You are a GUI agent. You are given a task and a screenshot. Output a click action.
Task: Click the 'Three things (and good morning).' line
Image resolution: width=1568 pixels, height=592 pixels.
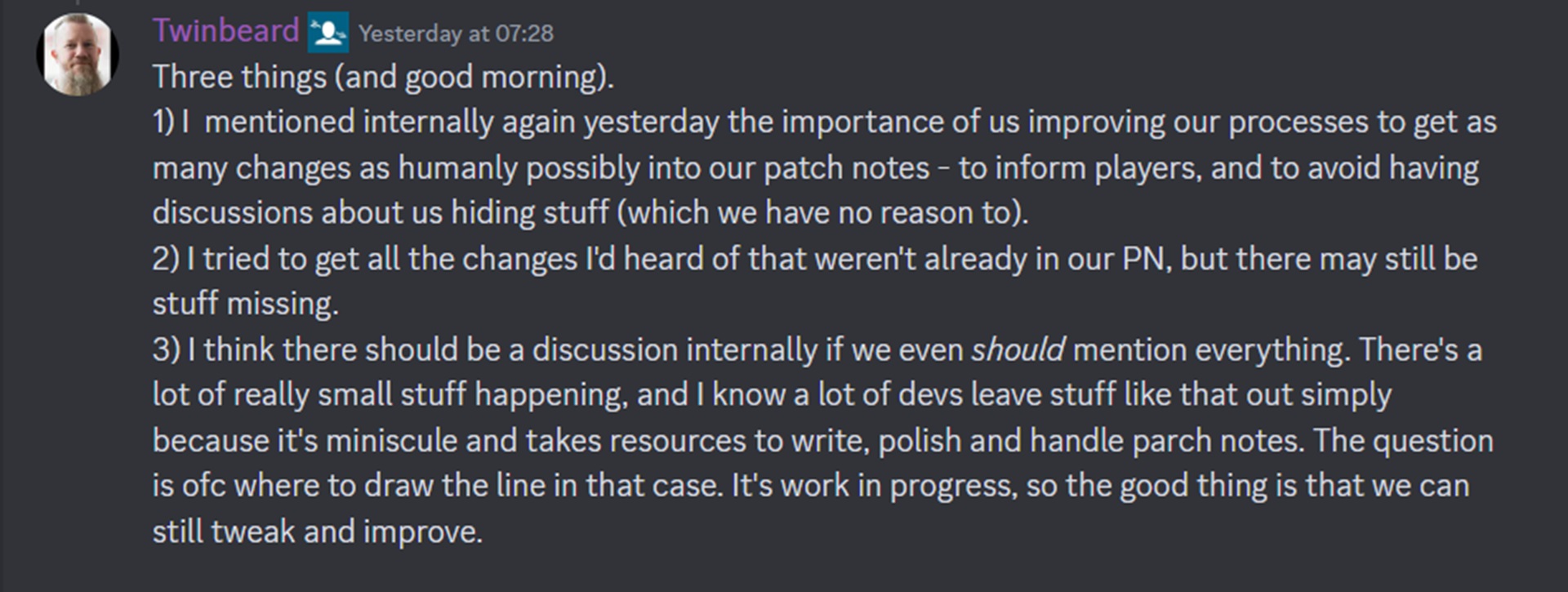tap(383, 77)
